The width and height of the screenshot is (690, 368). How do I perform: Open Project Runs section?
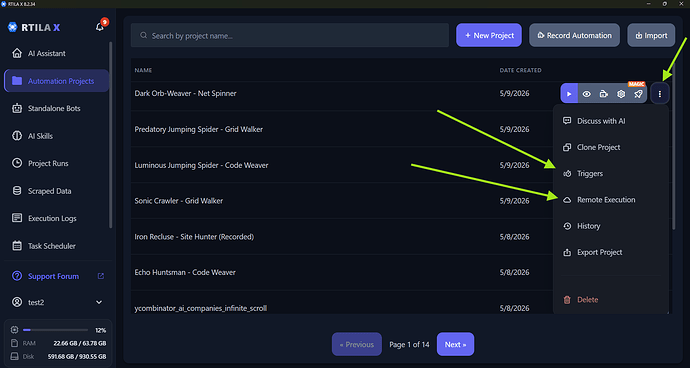[56, 163]
